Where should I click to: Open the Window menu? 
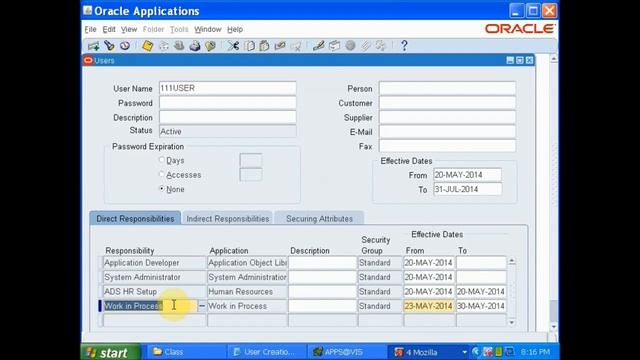coord(208,29)
